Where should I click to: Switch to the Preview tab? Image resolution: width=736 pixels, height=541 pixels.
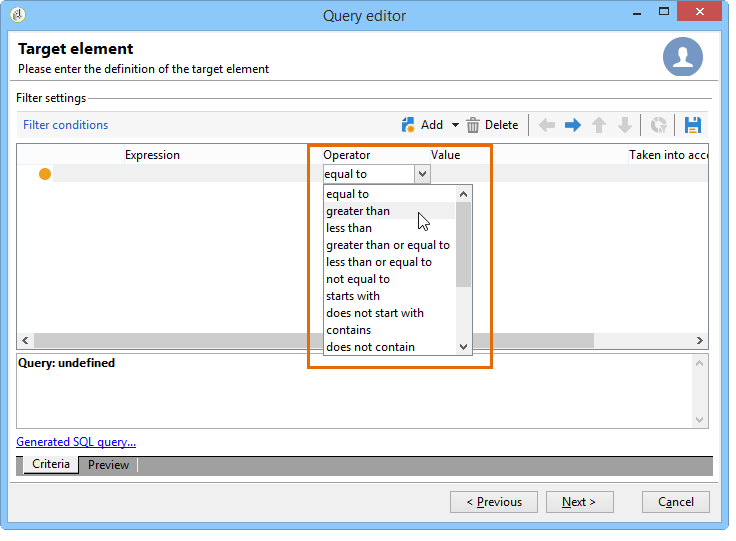pyautogui.click(x=108, y=465)
